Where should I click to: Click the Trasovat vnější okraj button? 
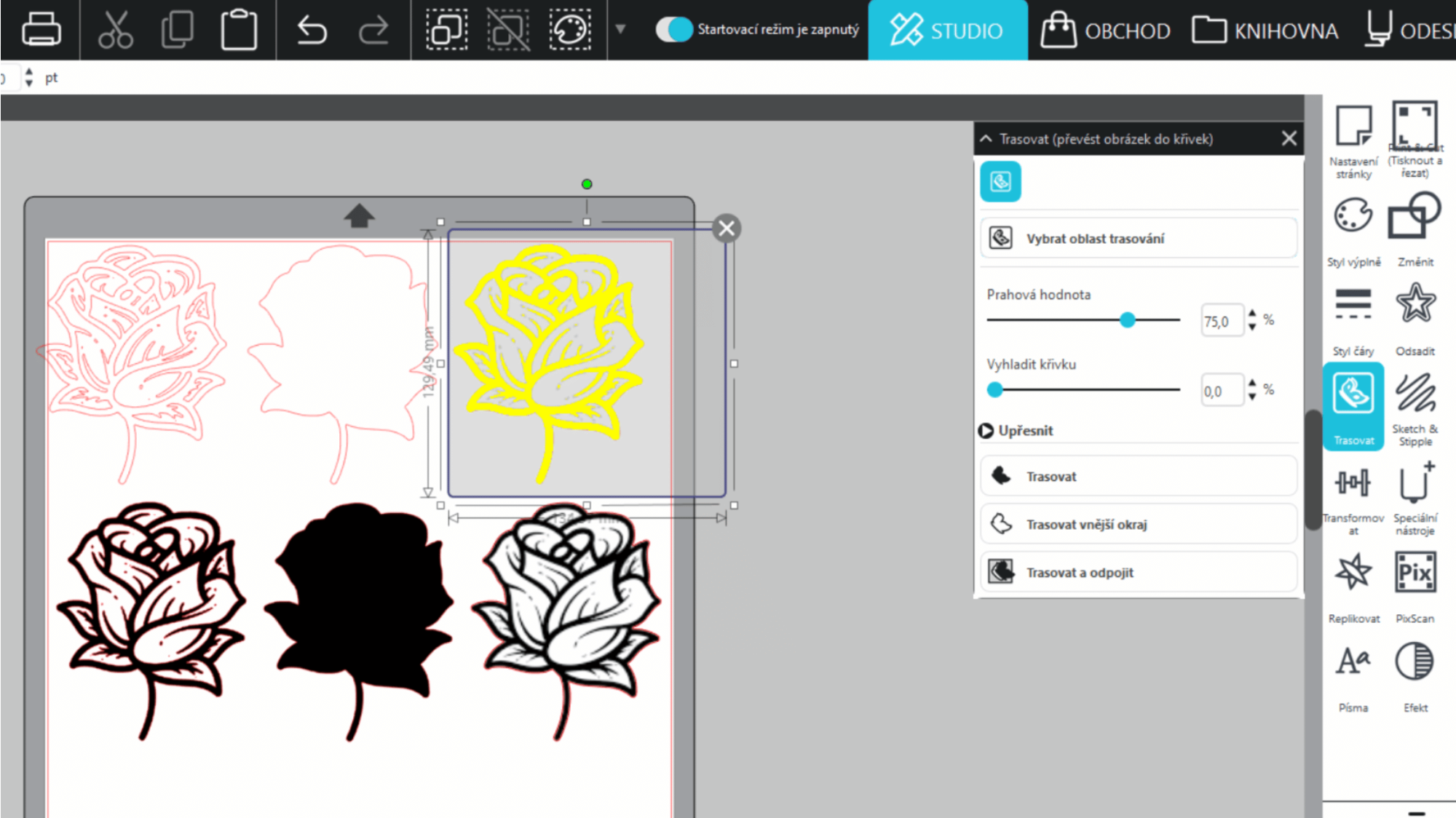pyautogui.click(x=1139, y=524)
